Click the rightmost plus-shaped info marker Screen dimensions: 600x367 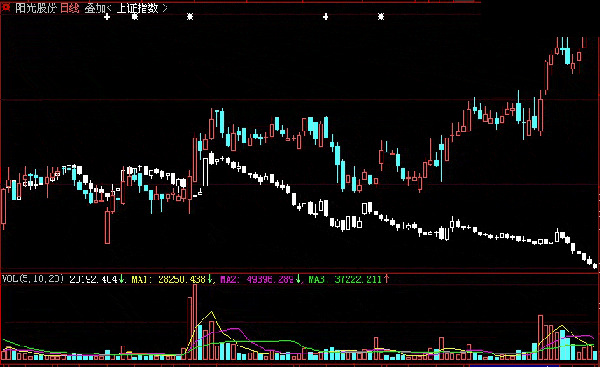[x=325, y=16]
